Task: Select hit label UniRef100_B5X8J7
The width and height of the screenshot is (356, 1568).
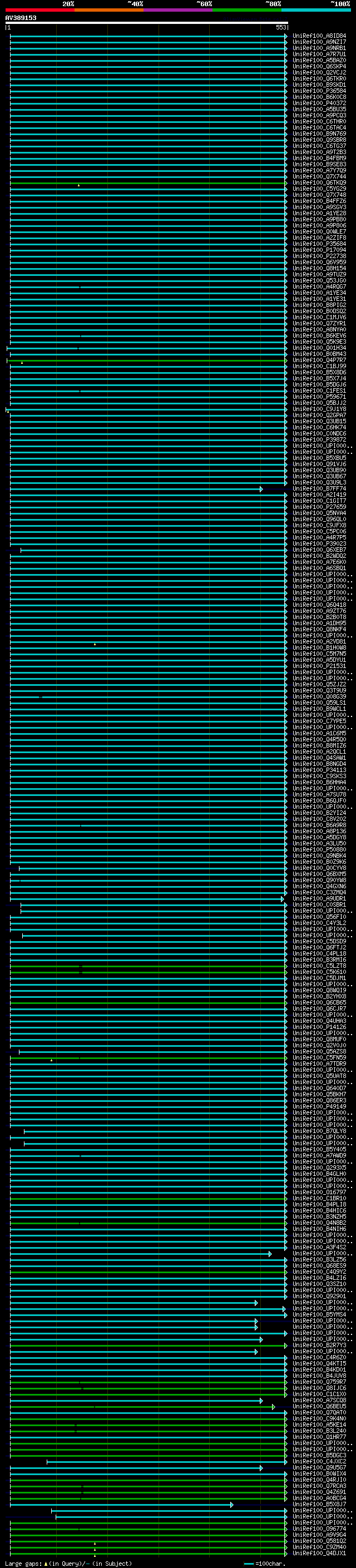Action: point(319,1505)
